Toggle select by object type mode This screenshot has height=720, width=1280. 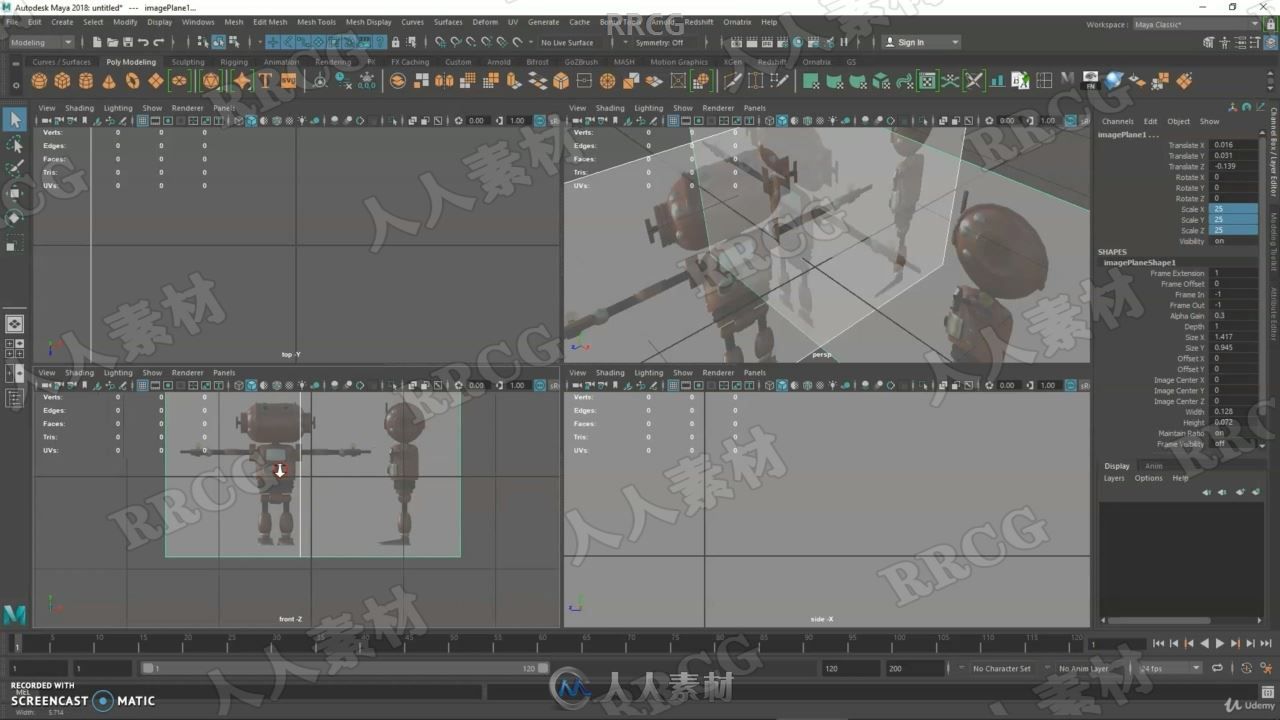tap(218, 42)
